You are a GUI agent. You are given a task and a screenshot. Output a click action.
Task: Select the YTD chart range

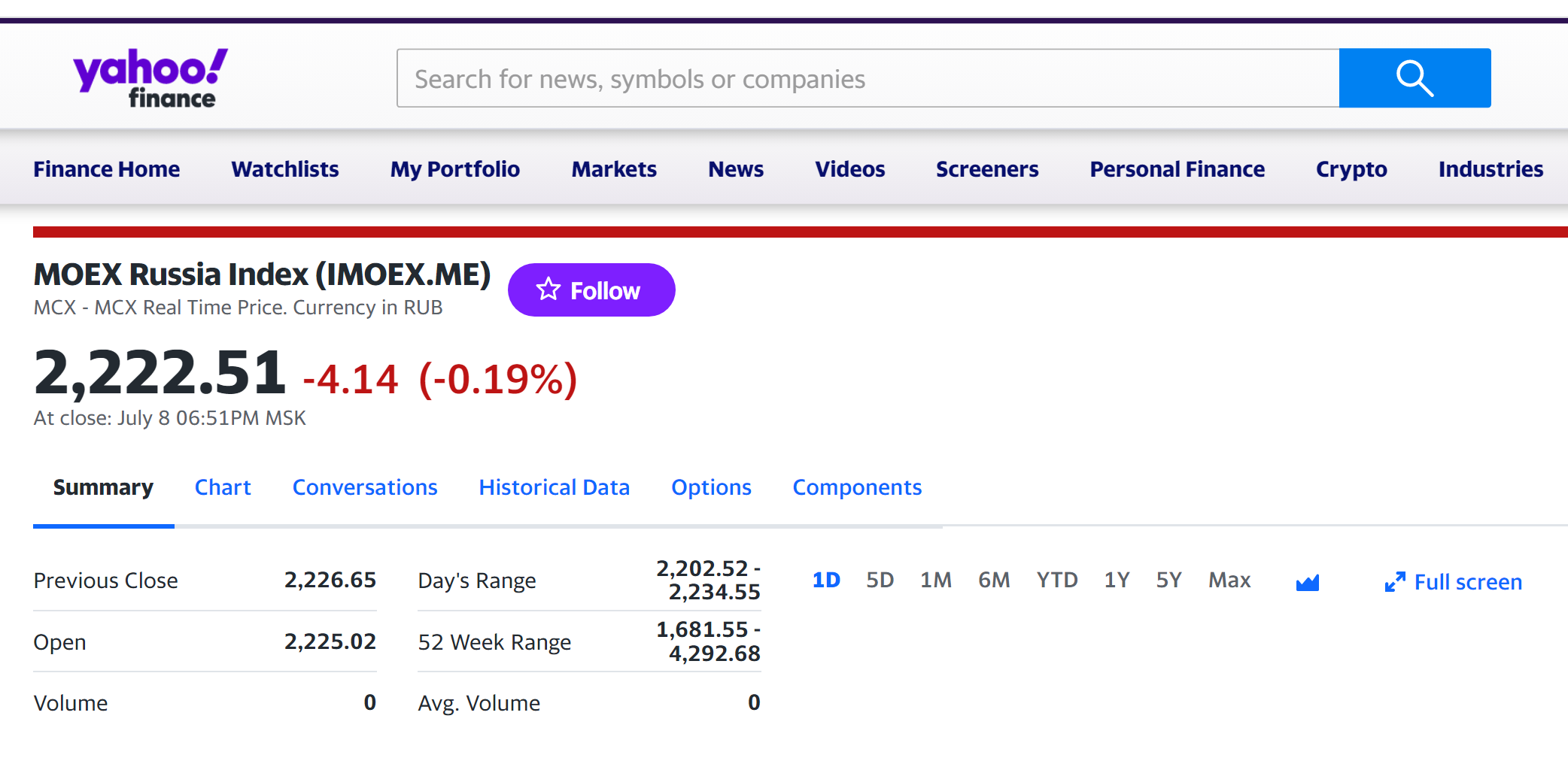click(1057, 580)
